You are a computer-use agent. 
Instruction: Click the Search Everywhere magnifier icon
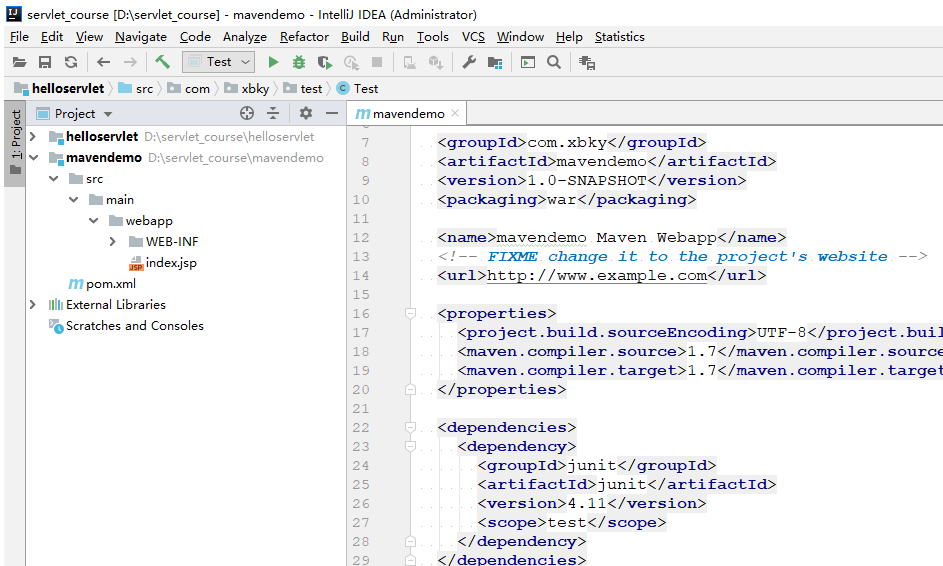pyautogui.click(x=554, y=62)
